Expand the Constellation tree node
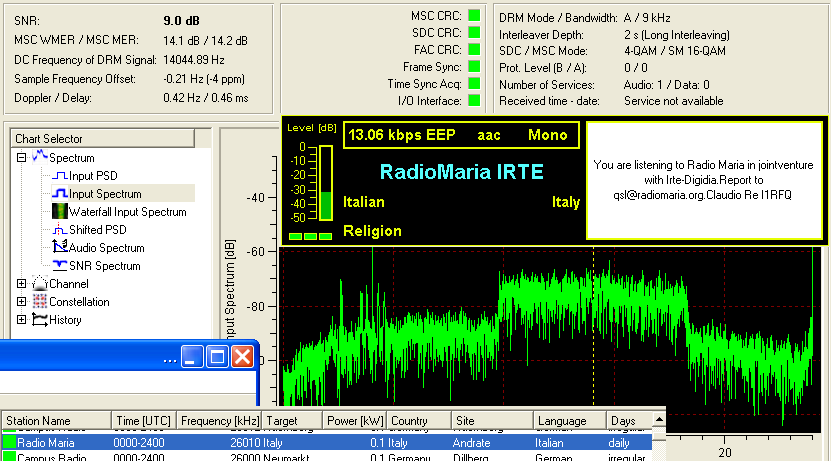Image resolution: width=831 pixels, height=461 pixels. pyautogui.click(x=21, y=302)
